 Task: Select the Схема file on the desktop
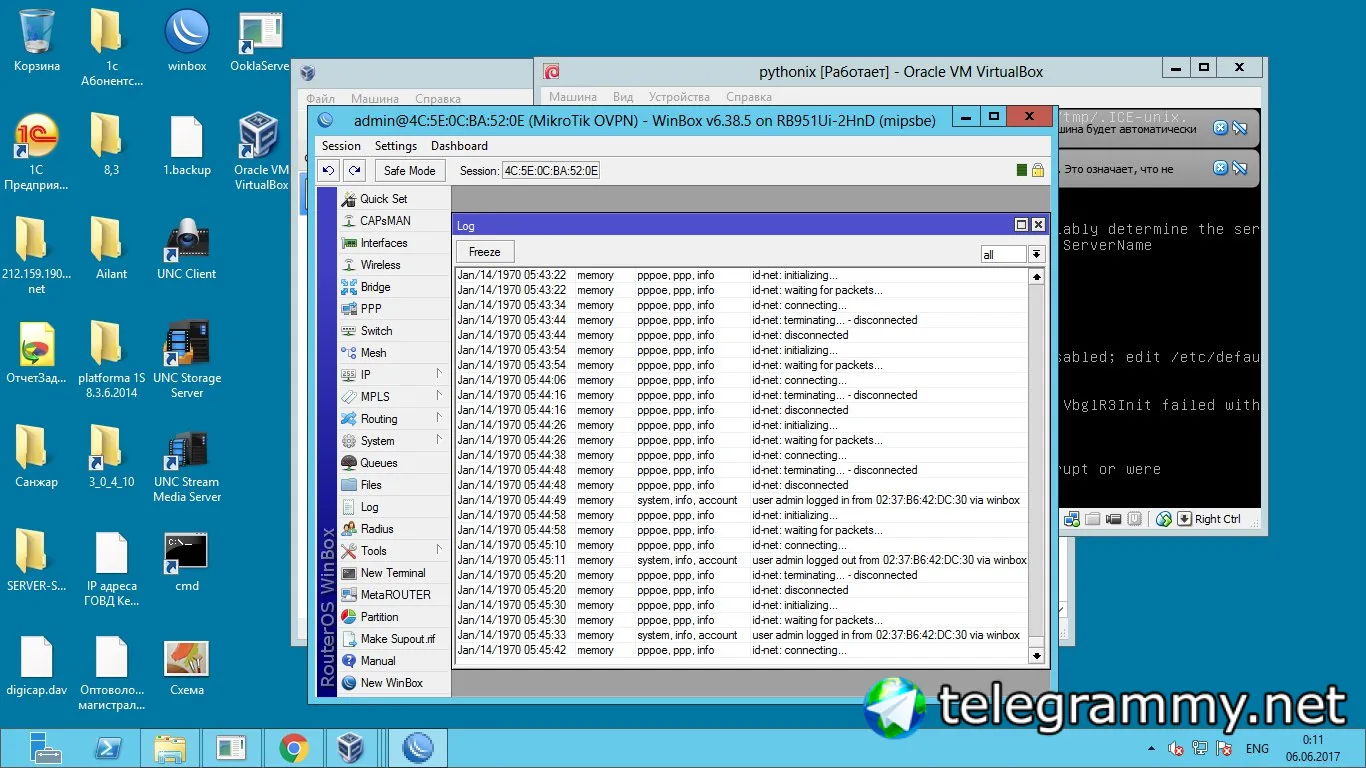tap(187, 667)
